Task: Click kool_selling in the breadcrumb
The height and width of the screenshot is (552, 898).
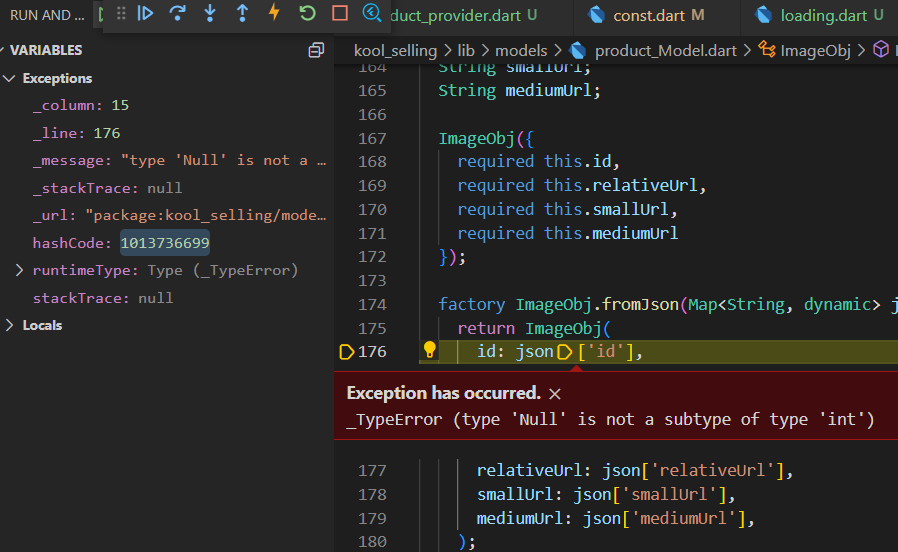Action: (395, 50)
